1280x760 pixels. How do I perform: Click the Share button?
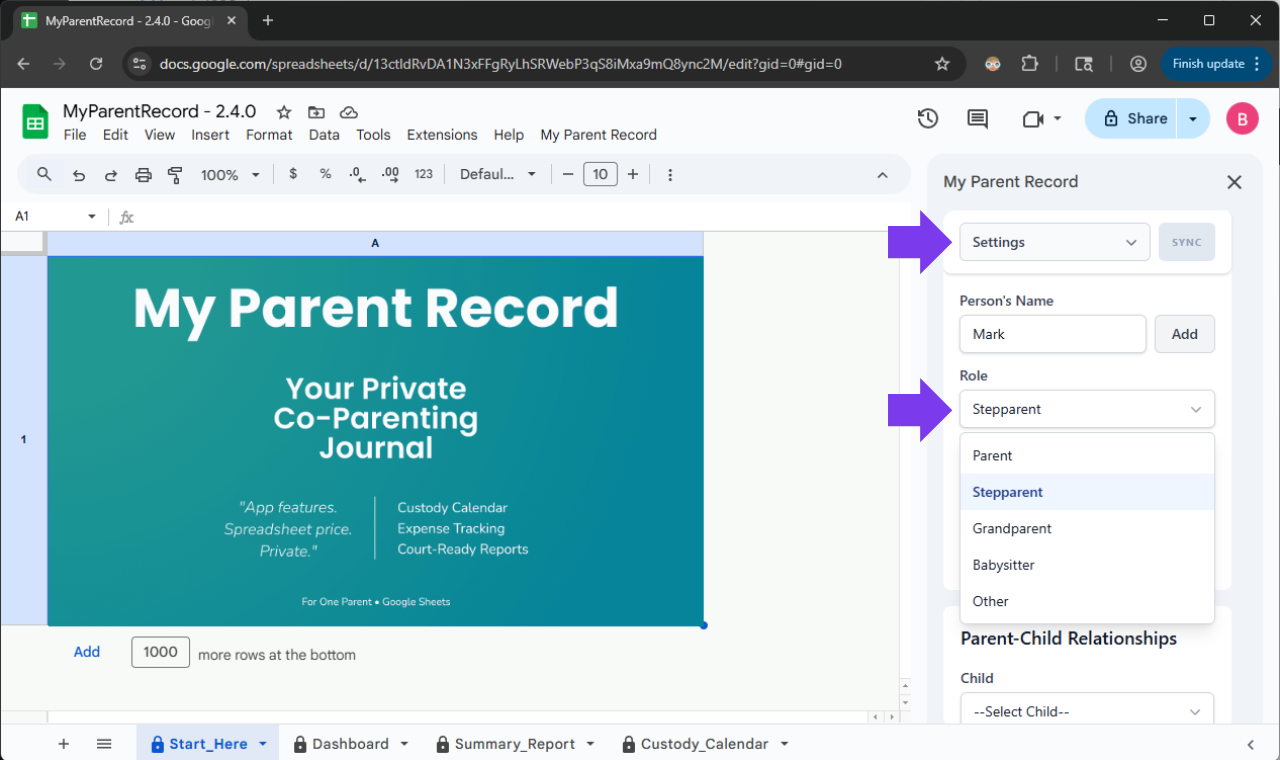pos(1132,118)
